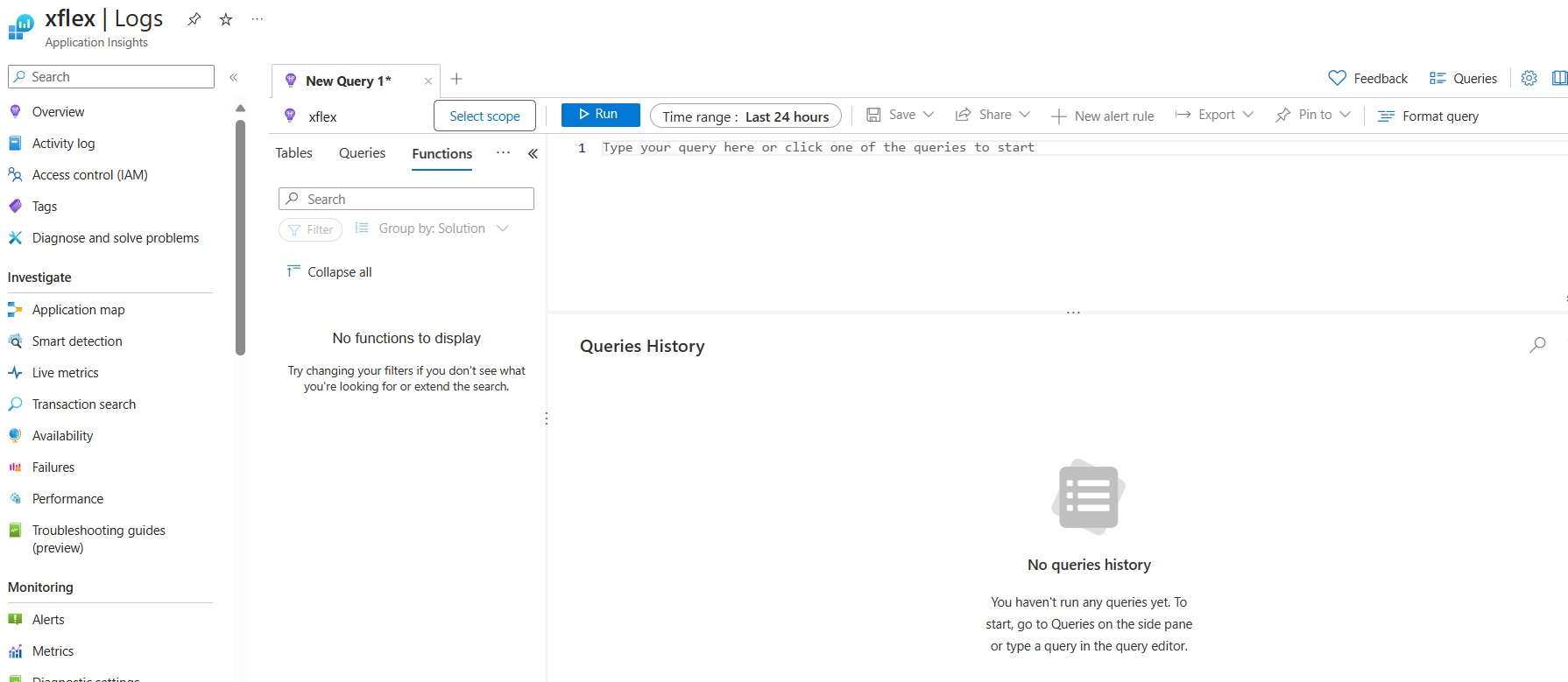Viewport: 1568px width, 682px height.
Task: Pin the xflex Logs blade
Action: pos(194,19)
